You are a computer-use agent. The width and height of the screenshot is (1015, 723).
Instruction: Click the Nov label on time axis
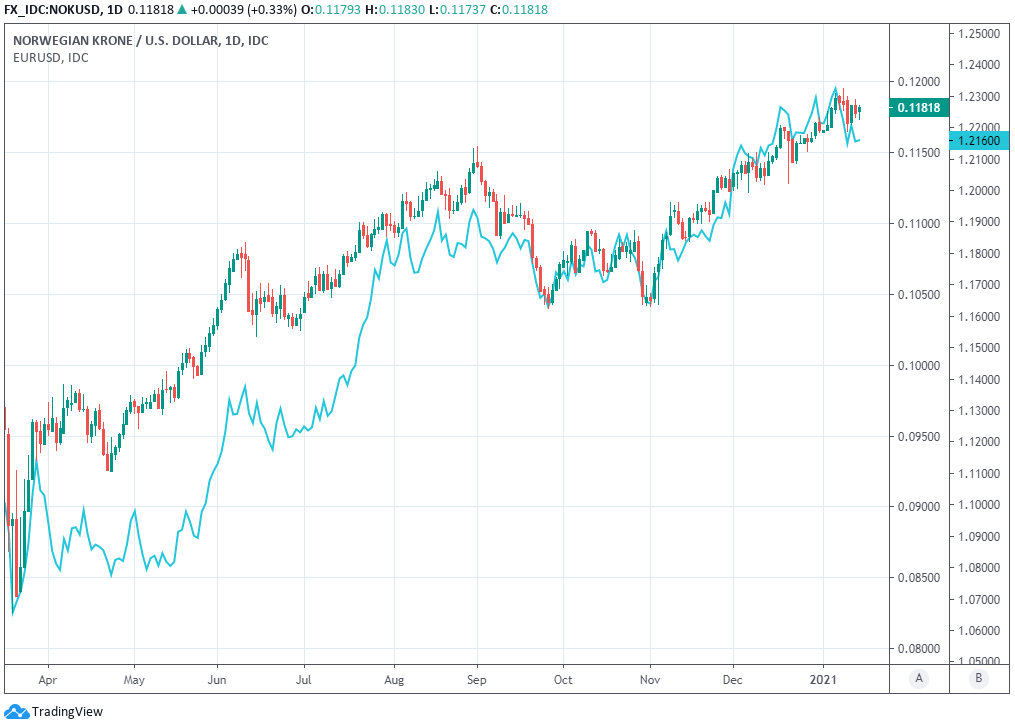tap(650, 679)
